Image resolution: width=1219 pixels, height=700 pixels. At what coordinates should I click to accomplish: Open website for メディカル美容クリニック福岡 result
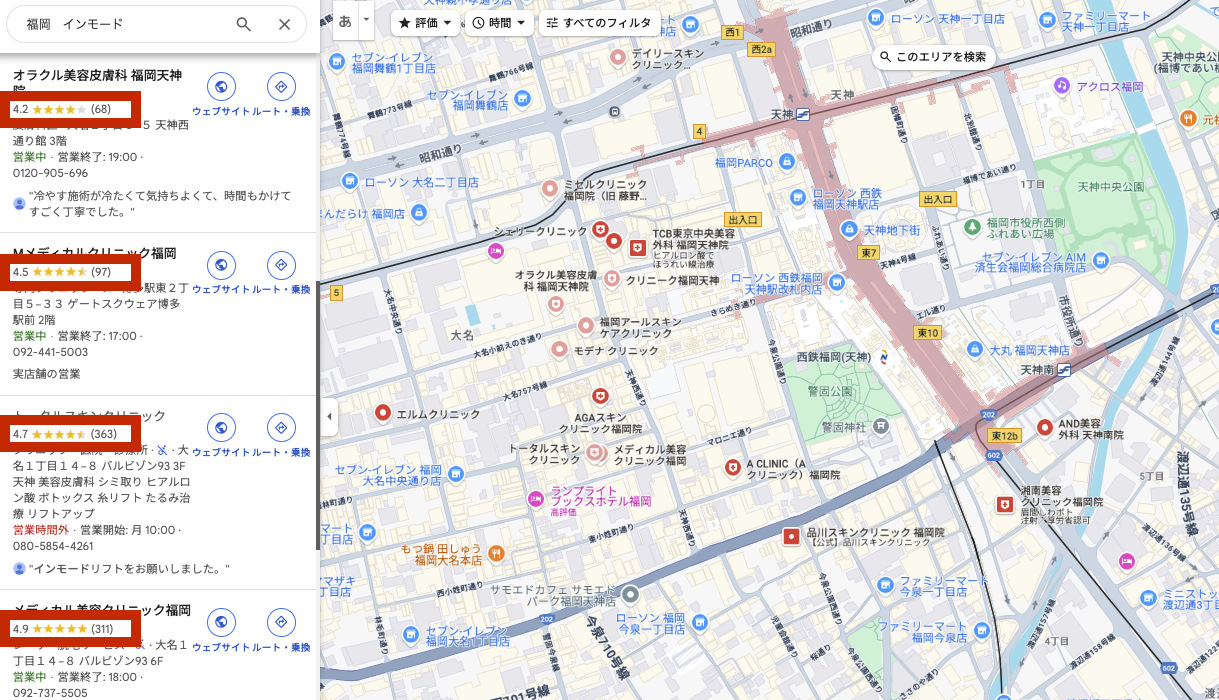click(221, 623)
